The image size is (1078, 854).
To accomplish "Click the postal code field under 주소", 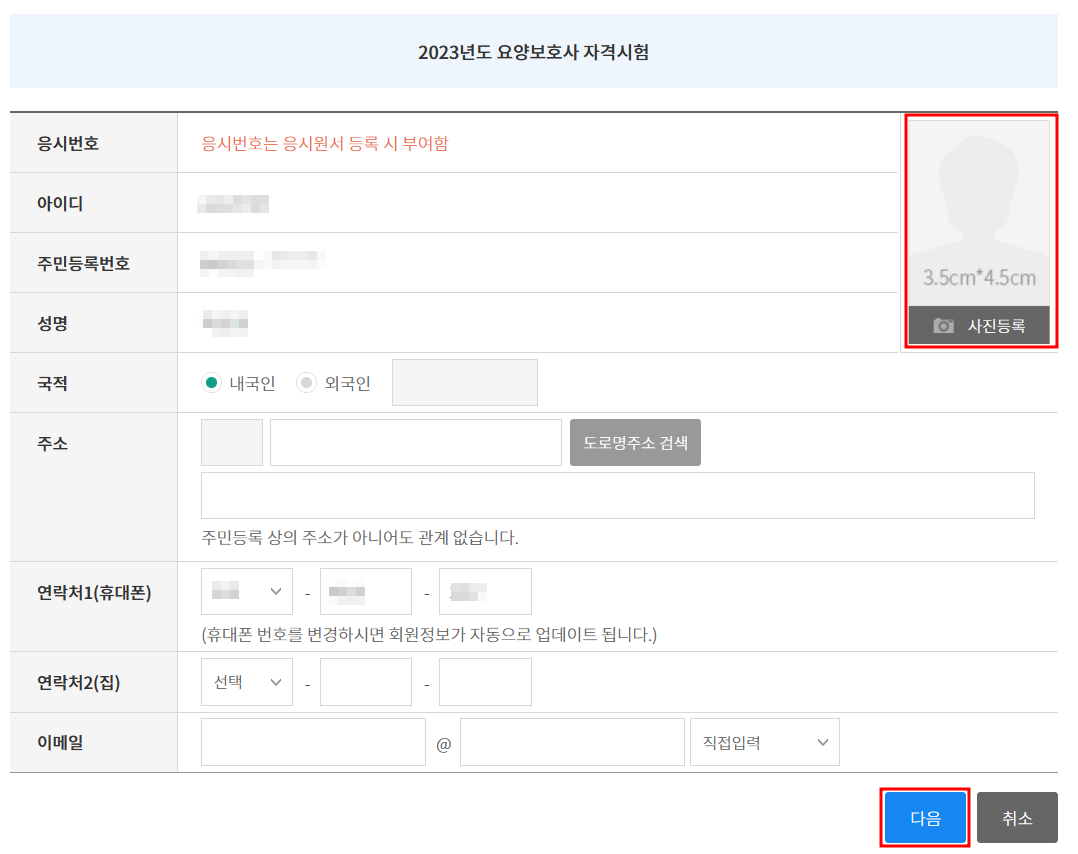I will 231,442.
